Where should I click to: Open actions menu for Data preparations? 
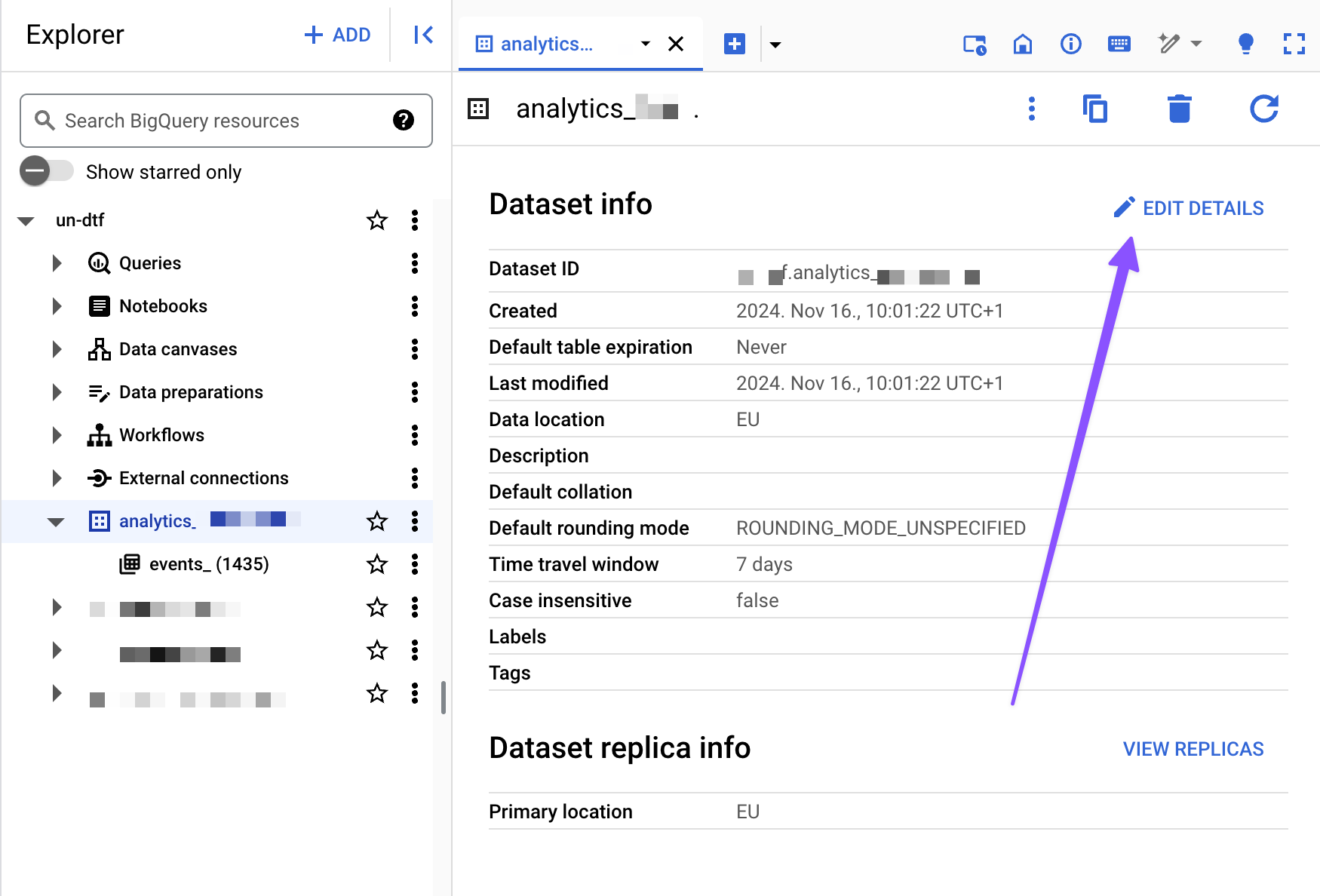pyautogui.click(x=415, y=392)
